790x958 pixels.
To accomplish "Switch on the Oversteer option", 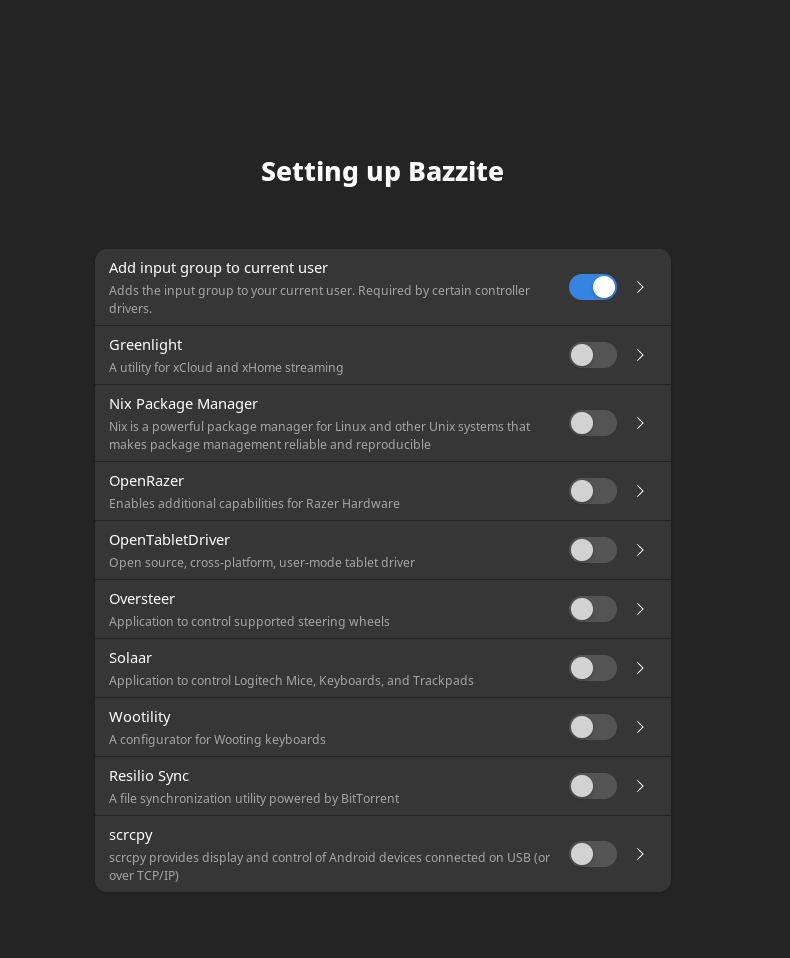I will tap(593, 609).
